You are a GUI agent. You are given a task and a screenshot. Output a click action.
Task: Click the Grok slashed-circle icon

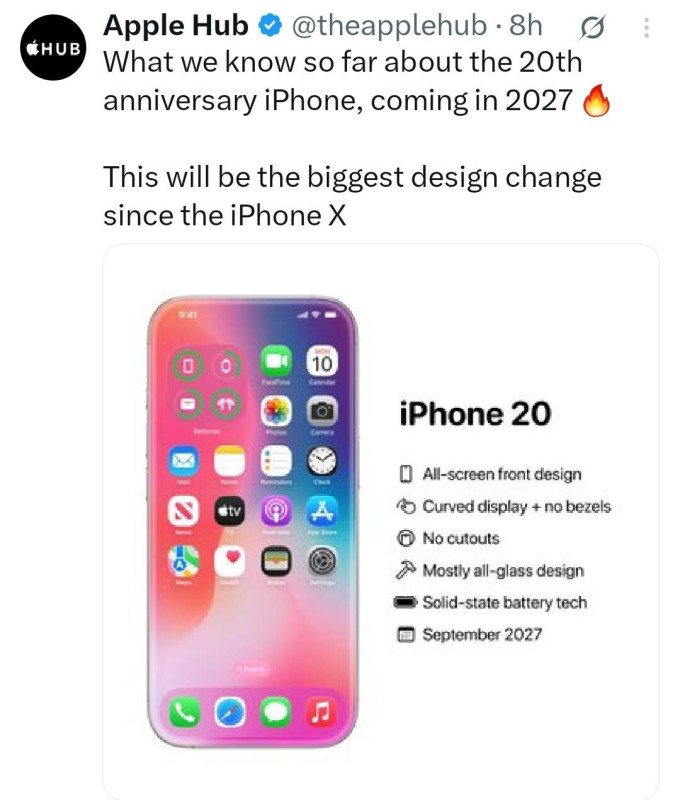(592, 28)
